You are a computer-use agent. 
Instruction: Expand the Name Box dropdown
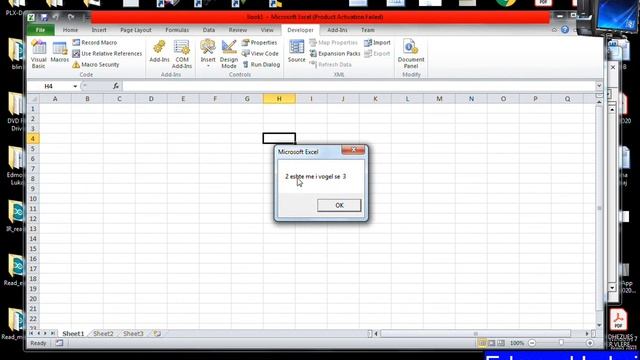pos(75,86)
